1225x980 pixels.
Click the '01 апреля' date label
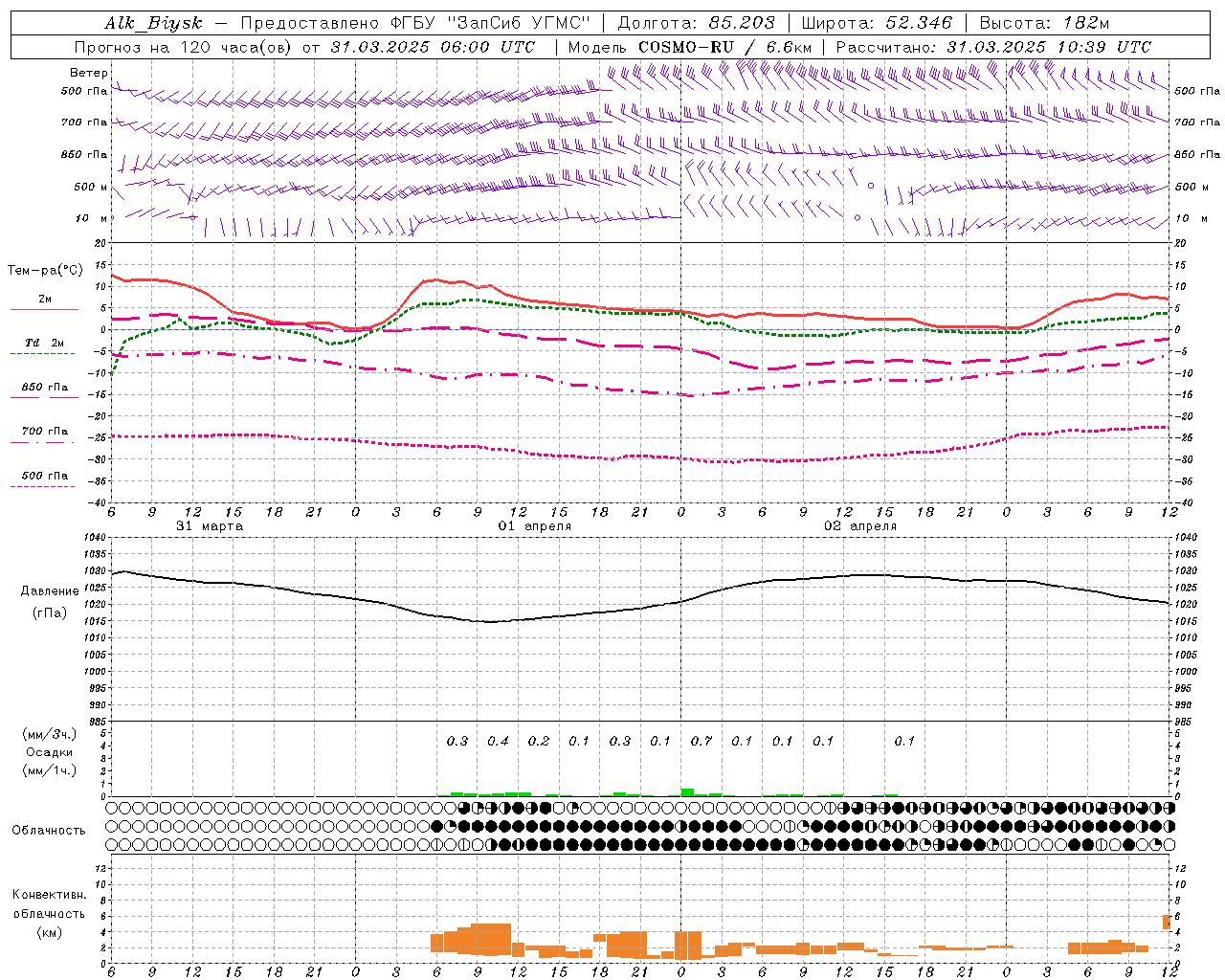coord(535,525)
